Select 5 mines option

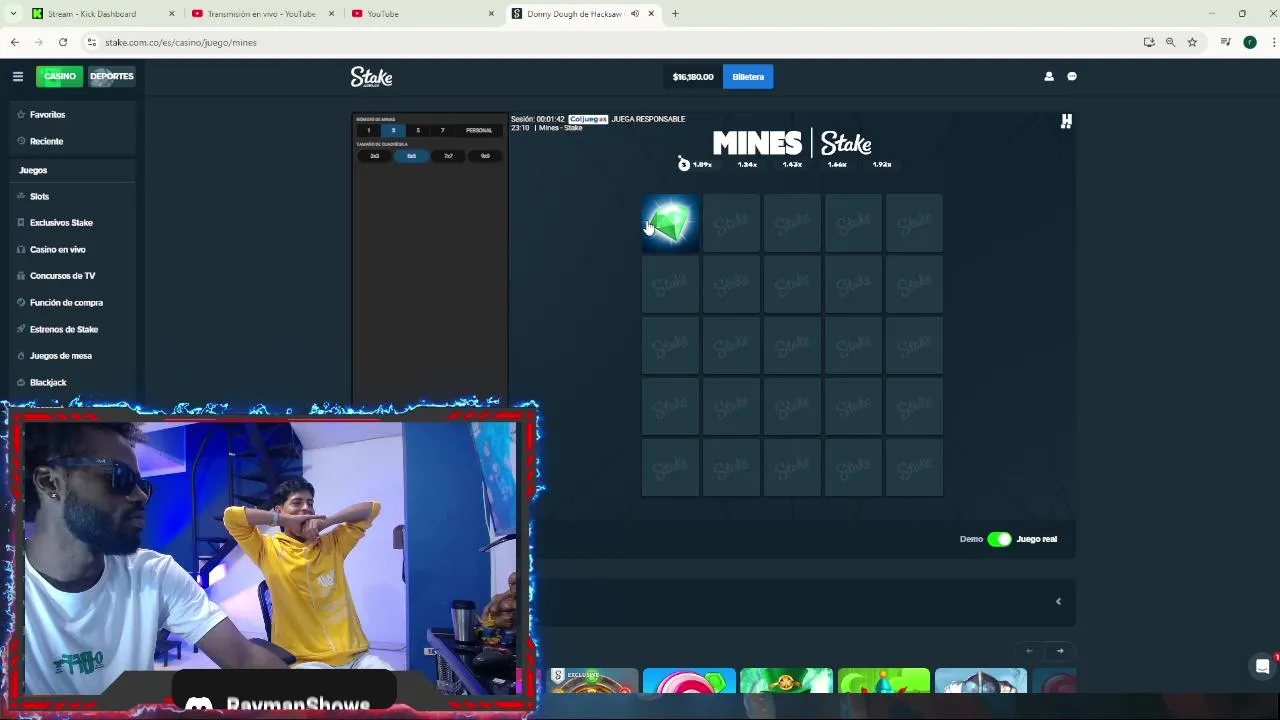click(418, 130)
